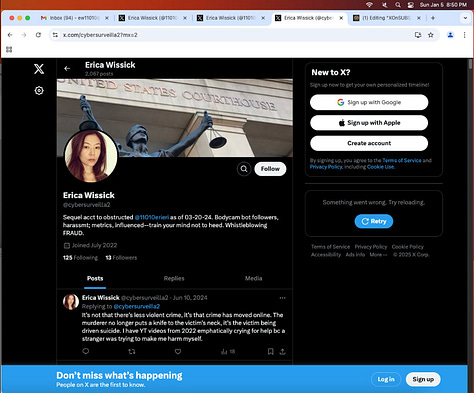Close the active Erica Wissick @cyber tab
The height and width of the screenshot is (393, 474).
coord(341,18)
